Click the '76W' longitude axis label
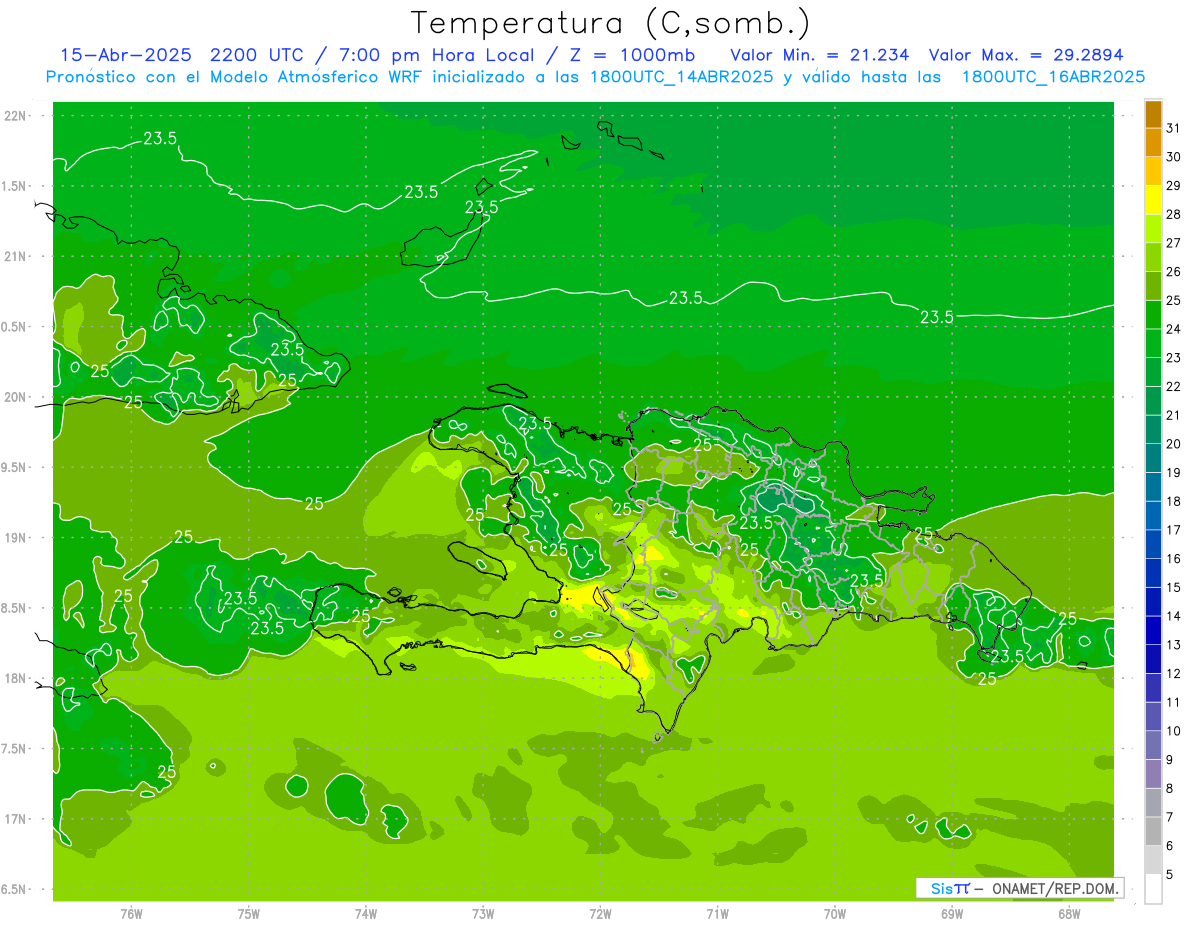 point(131,913)
